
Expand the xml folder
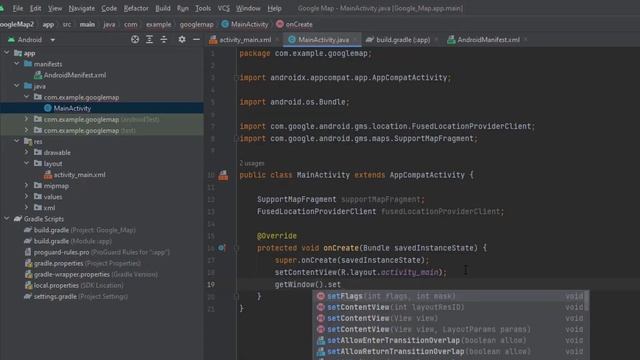coord(27,207)
